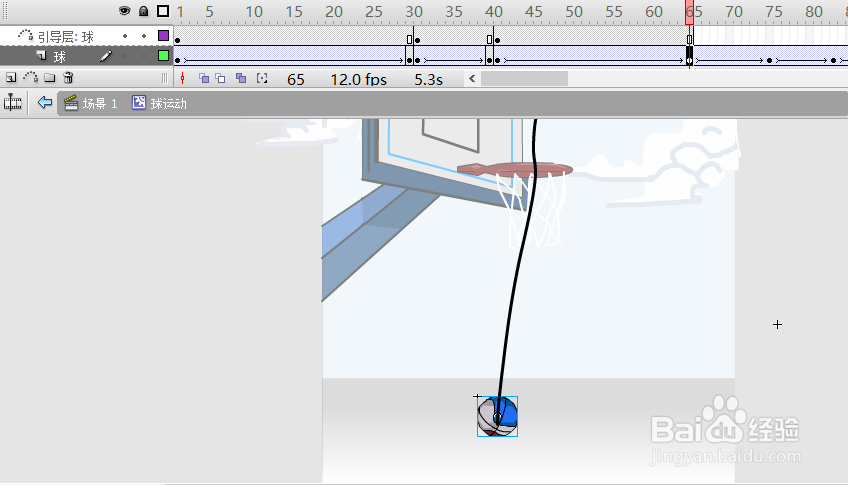Viewport: 848px width, 485px height.
Task: Click the padlock icon for all layers
Action: [143, 11]
